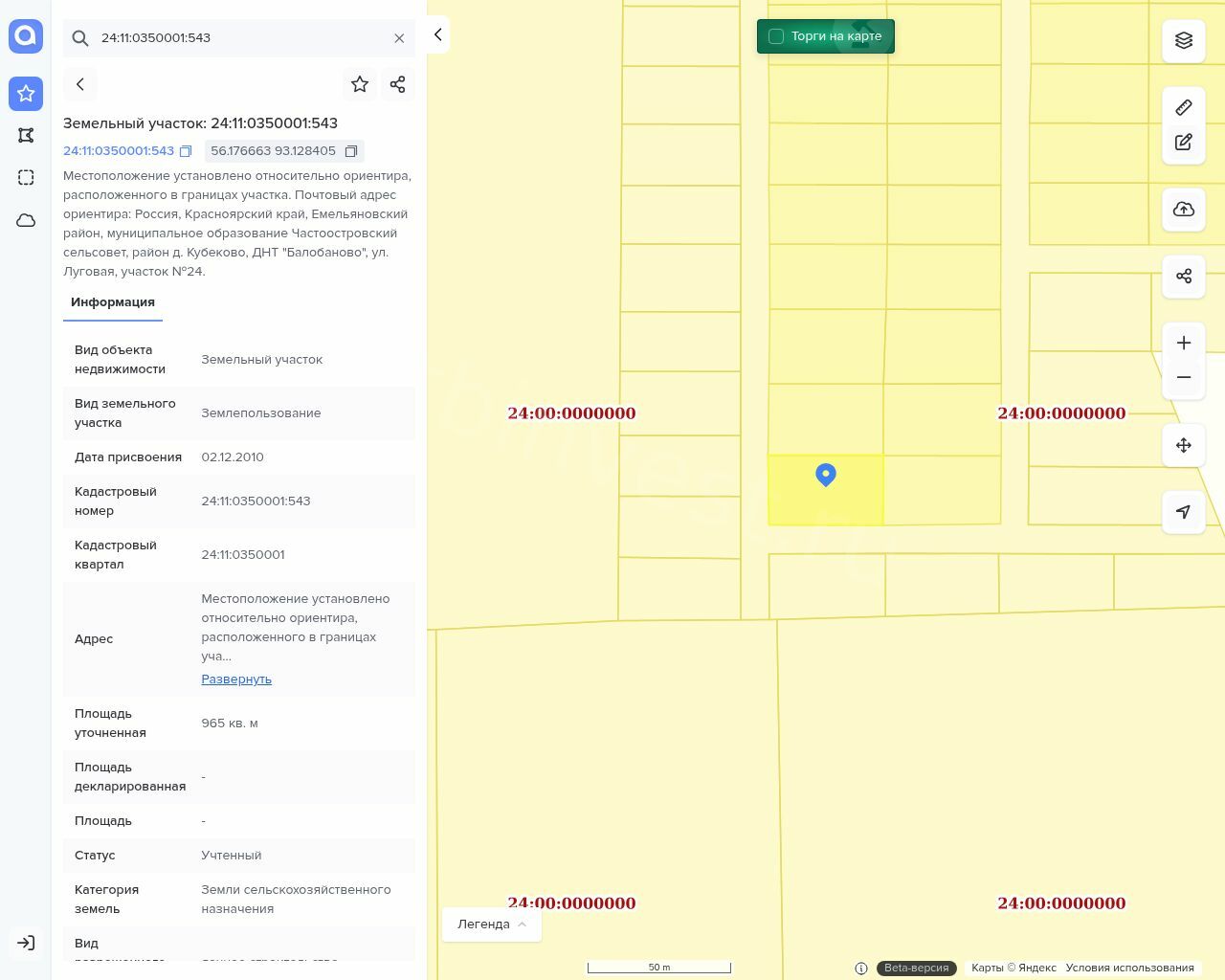This screenshot has width=1225, height=980.
Task: Enable the Торги на карте checkbox
Action: click(x=776, y=36)
